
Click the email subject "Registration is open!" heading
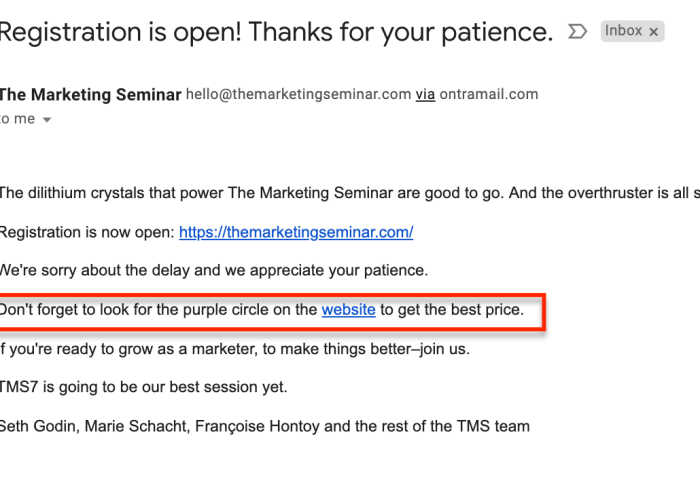pos(276,32)
